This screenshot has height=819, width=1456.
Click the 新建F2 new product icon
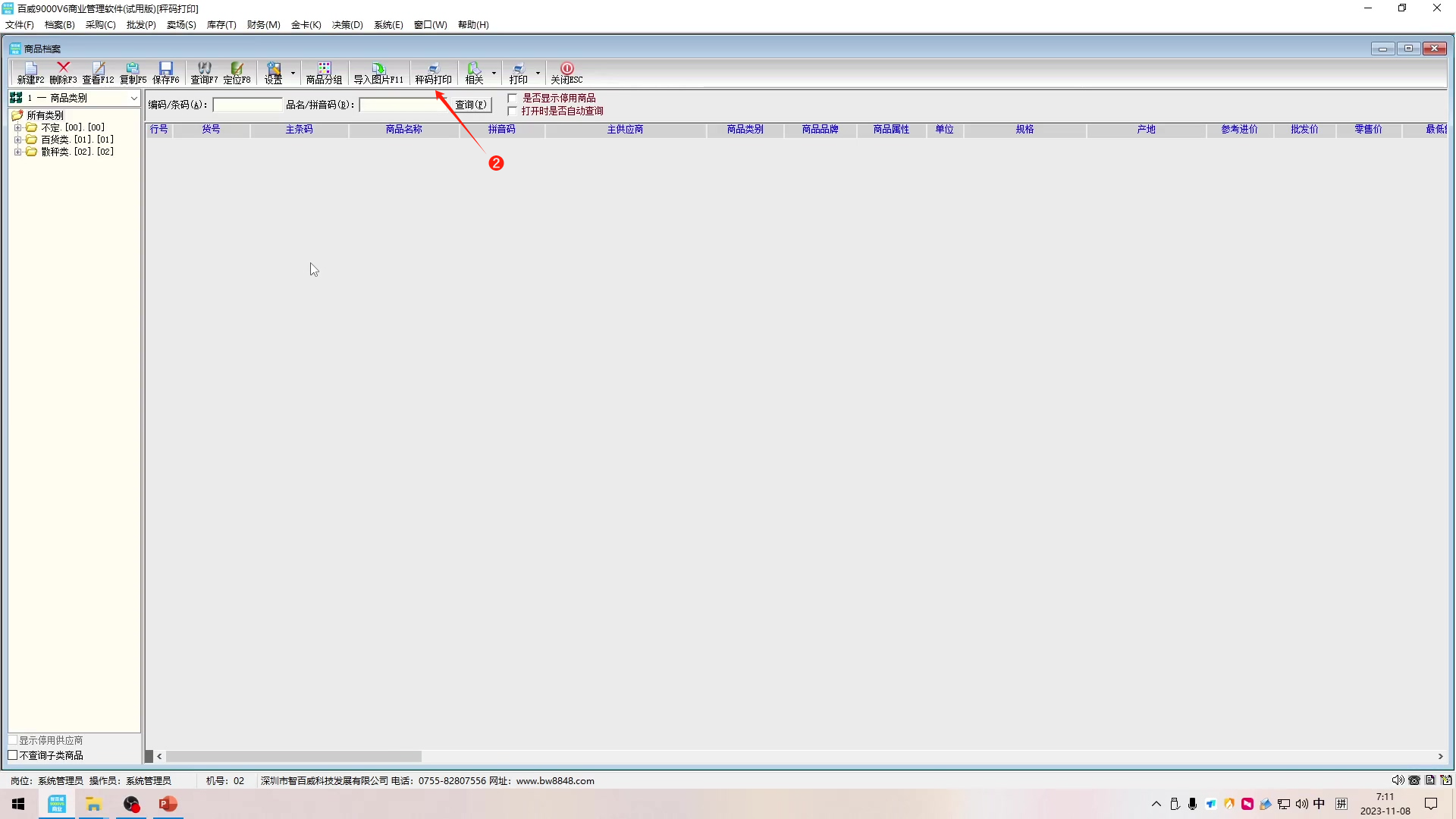coord(30,73)
